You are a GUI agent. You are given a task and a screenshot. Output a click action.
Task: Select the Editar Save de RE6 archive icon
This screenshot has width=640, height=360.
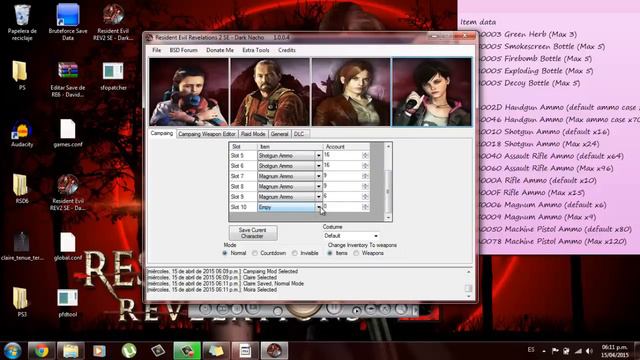pyautogui.click(x=68, y=79)
